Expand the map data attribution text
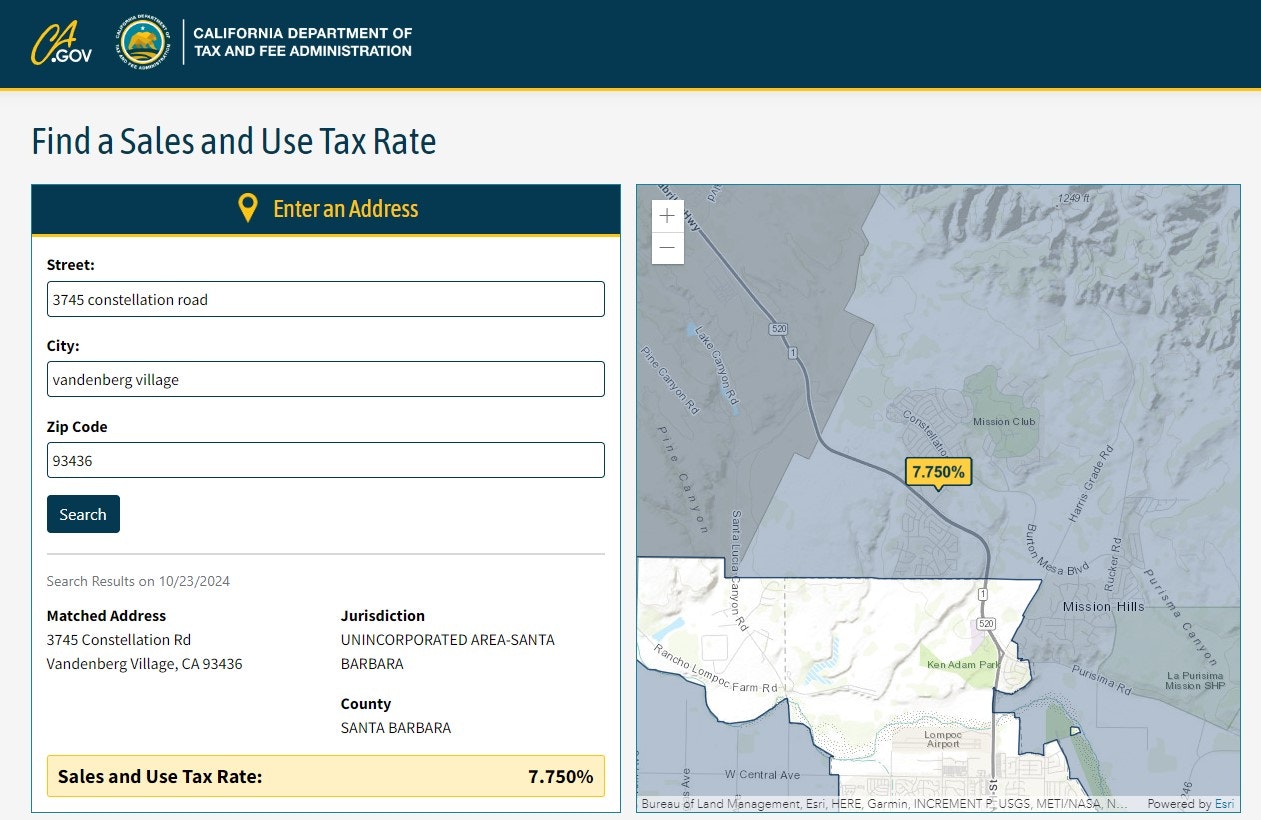The width and height of the screenshot is (1261, 820). coord(883,803)
